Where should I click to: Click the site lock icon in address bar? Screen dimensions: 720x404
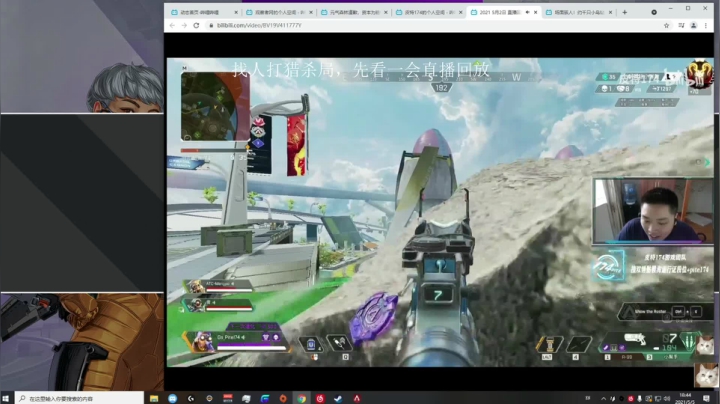coord(211,26)
